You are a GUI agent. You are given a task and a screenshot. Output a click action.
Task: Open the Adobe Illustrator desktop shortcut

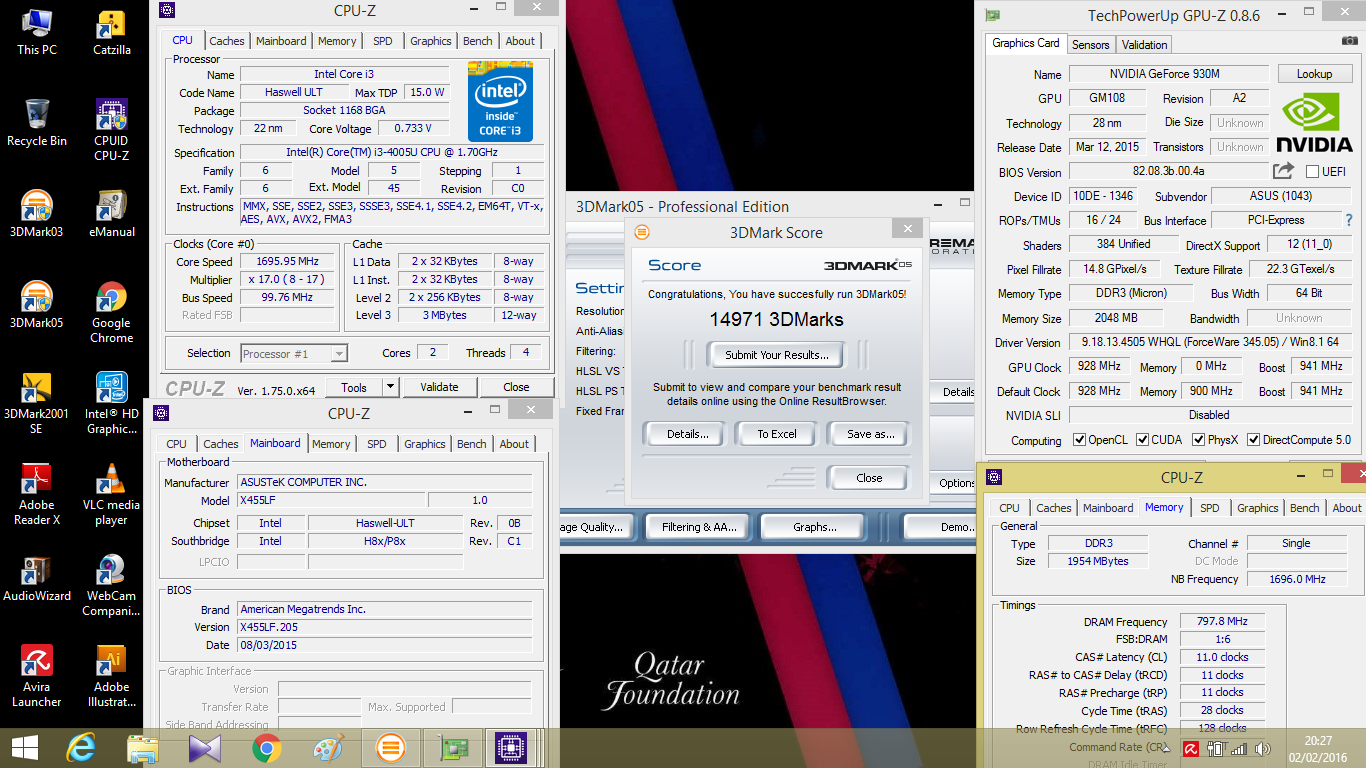coord(111,676)
